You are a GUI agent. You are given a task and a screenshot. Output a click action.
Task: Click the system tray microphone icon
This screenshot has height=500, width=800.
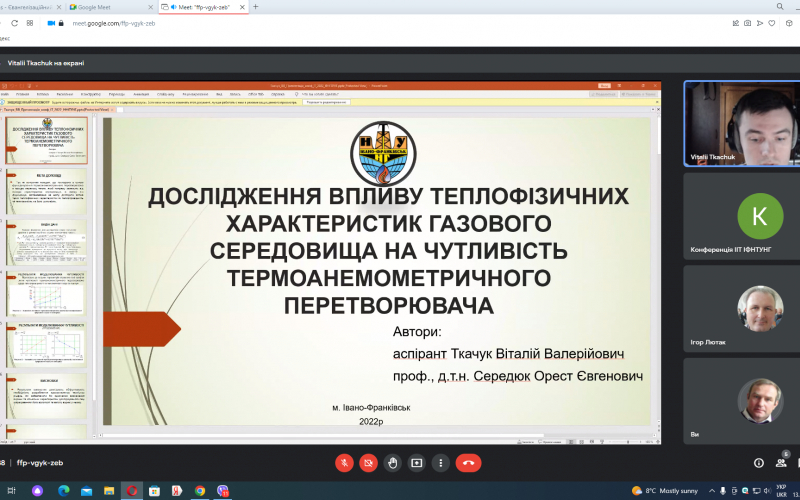pyautogui.click(x=723, y=491)
